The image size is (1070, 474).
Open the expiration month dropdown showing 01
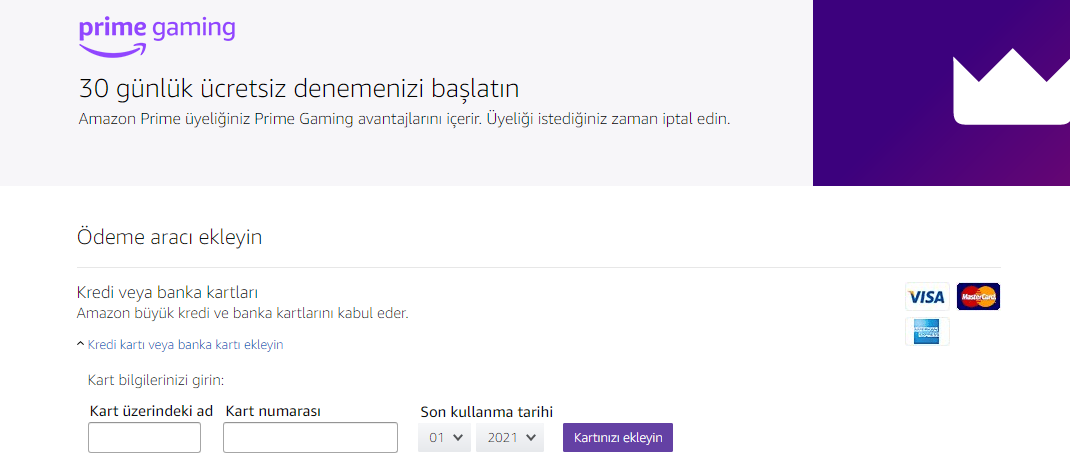(444, 438)
